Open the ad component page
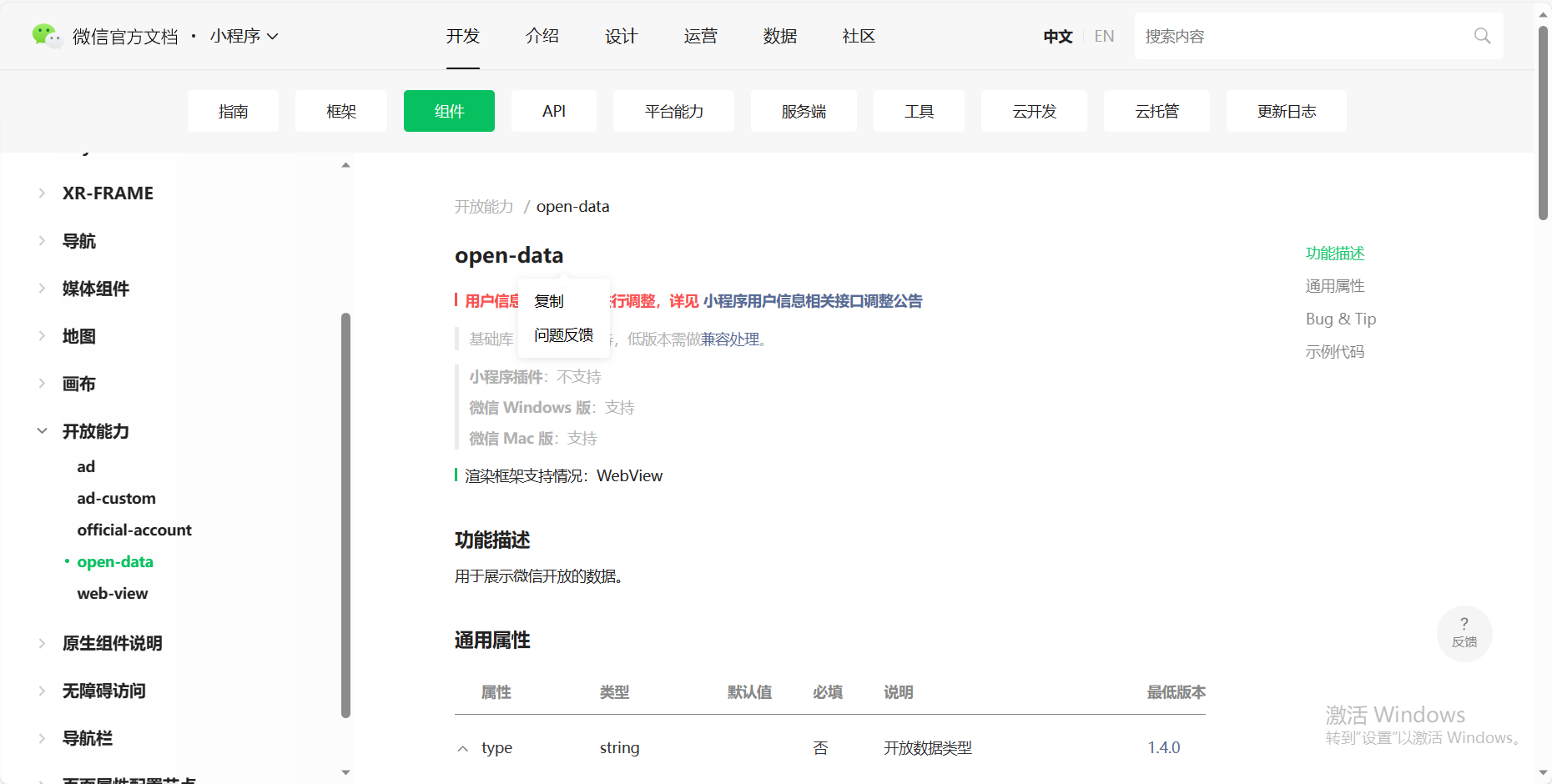This screenshot has width=1552, height=784. pos(86,467)
